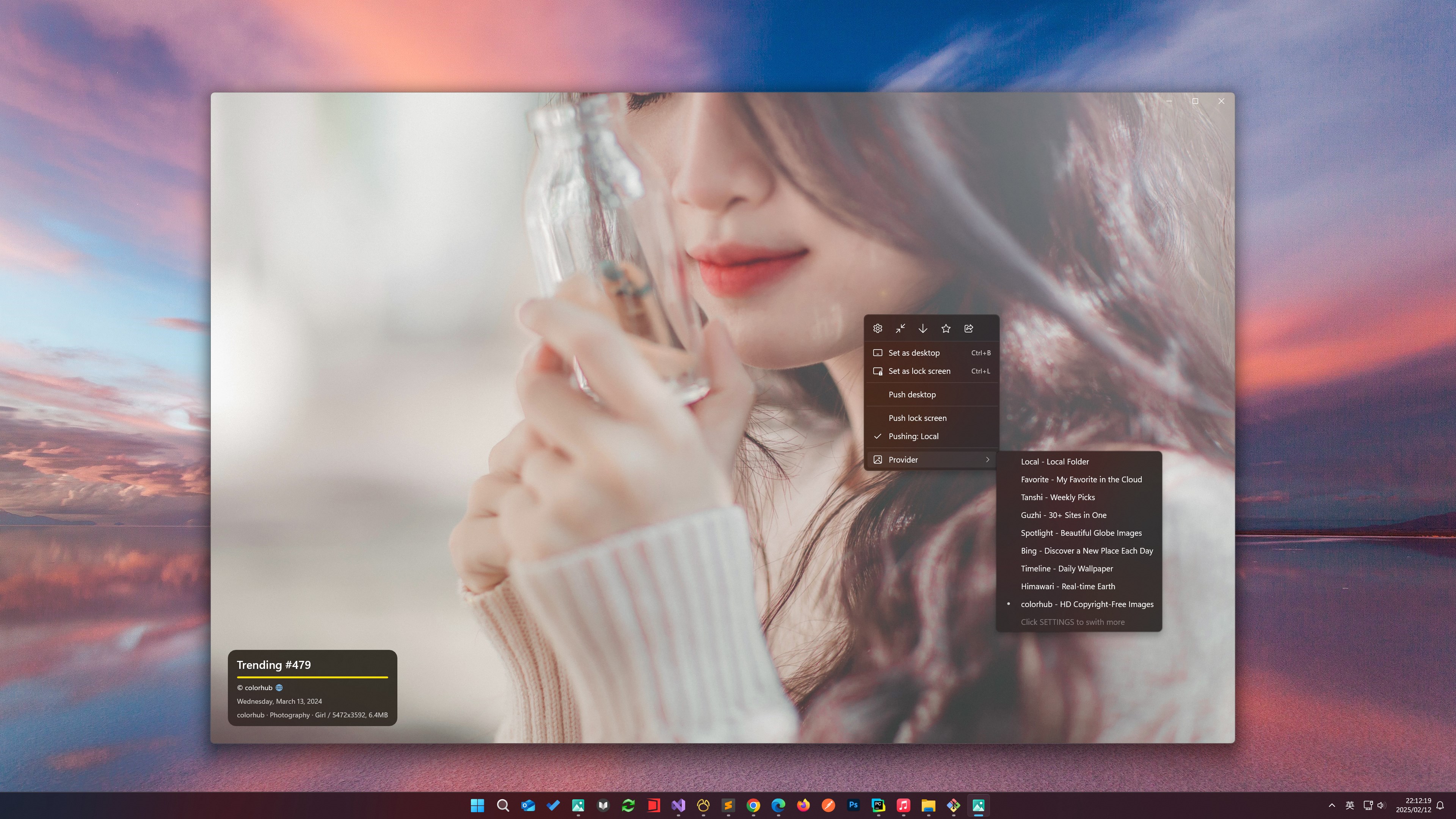
Task: Click the share icon in menu toolbar
Action: pos(969,328)
